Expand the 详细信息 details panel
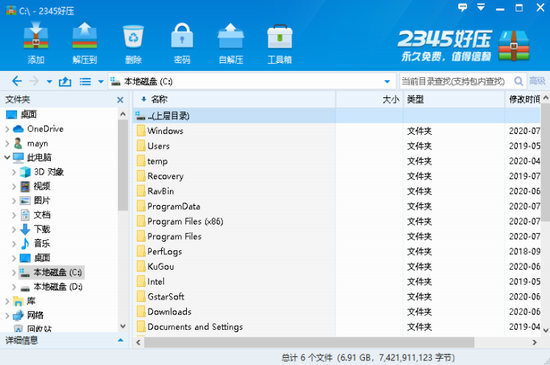550x365 pixels. point(120,340)
